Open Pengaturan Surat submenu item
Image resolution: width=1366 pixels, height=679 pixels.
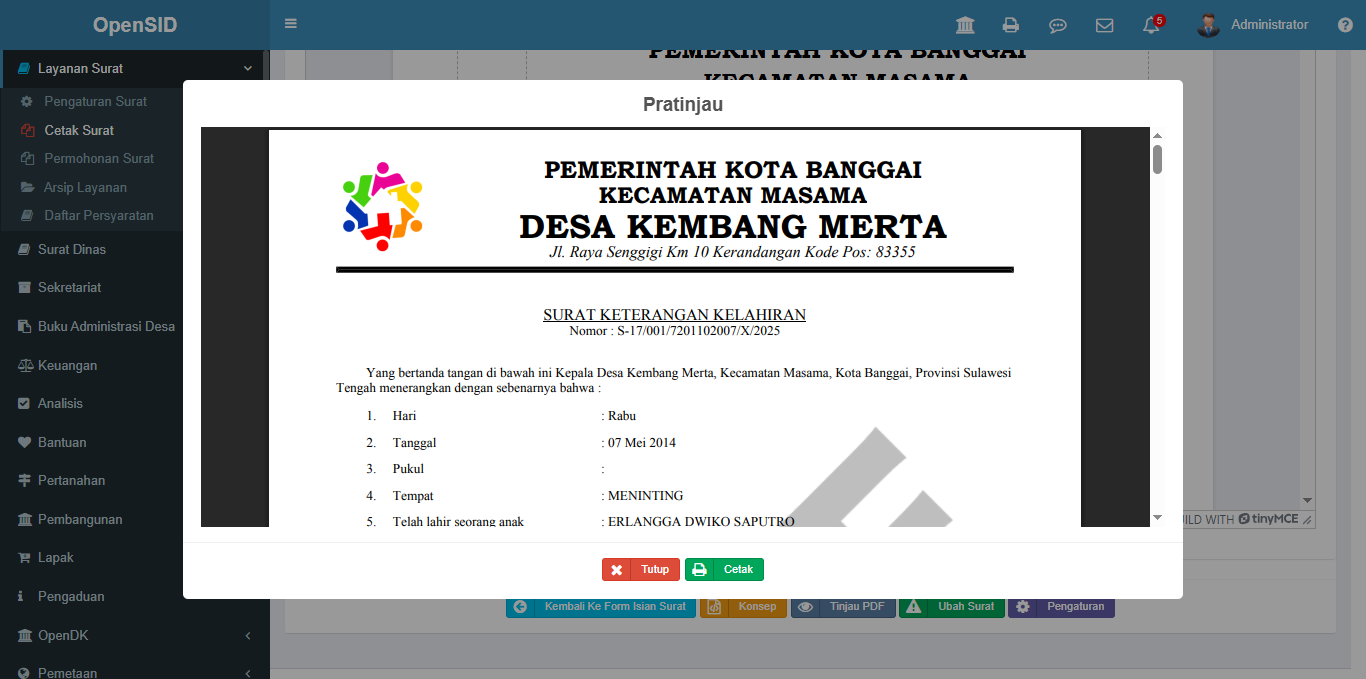tap(95, 101)
